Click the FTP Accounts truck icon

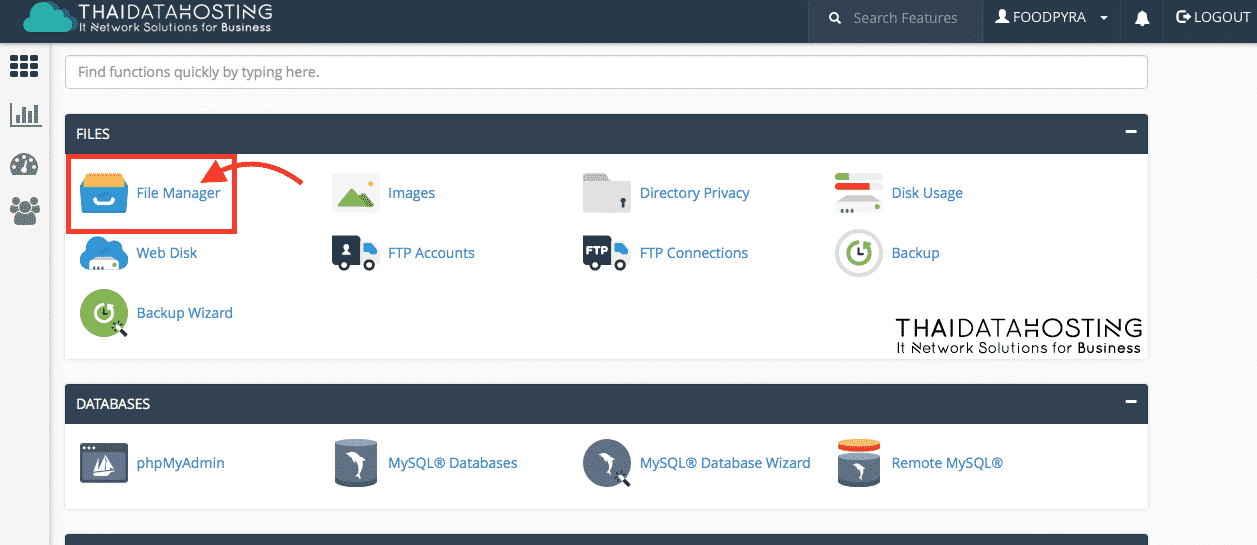click(355, 253)
